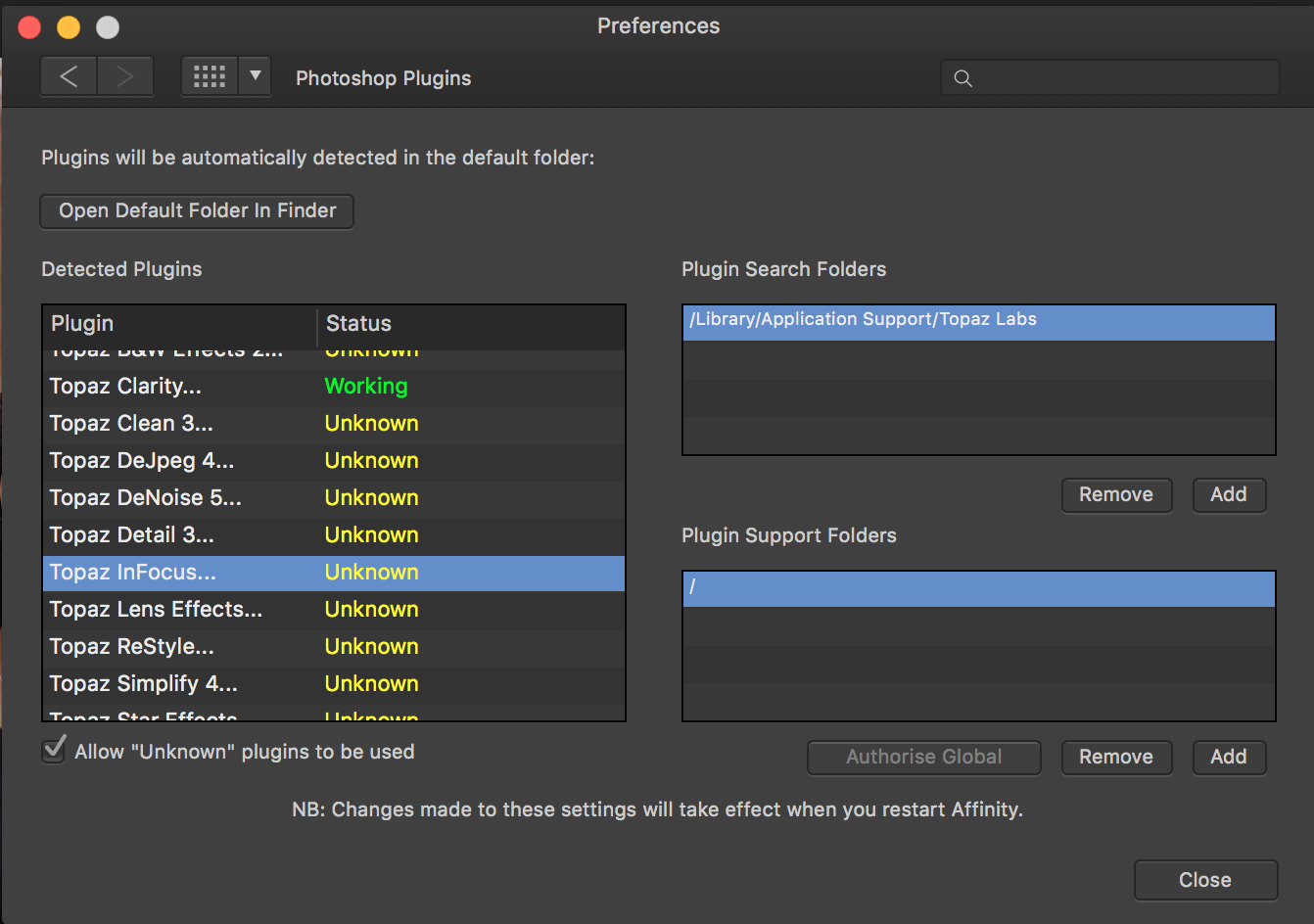
Task: Open the preferences grid dropdown arrow
Action: (254, 76)
